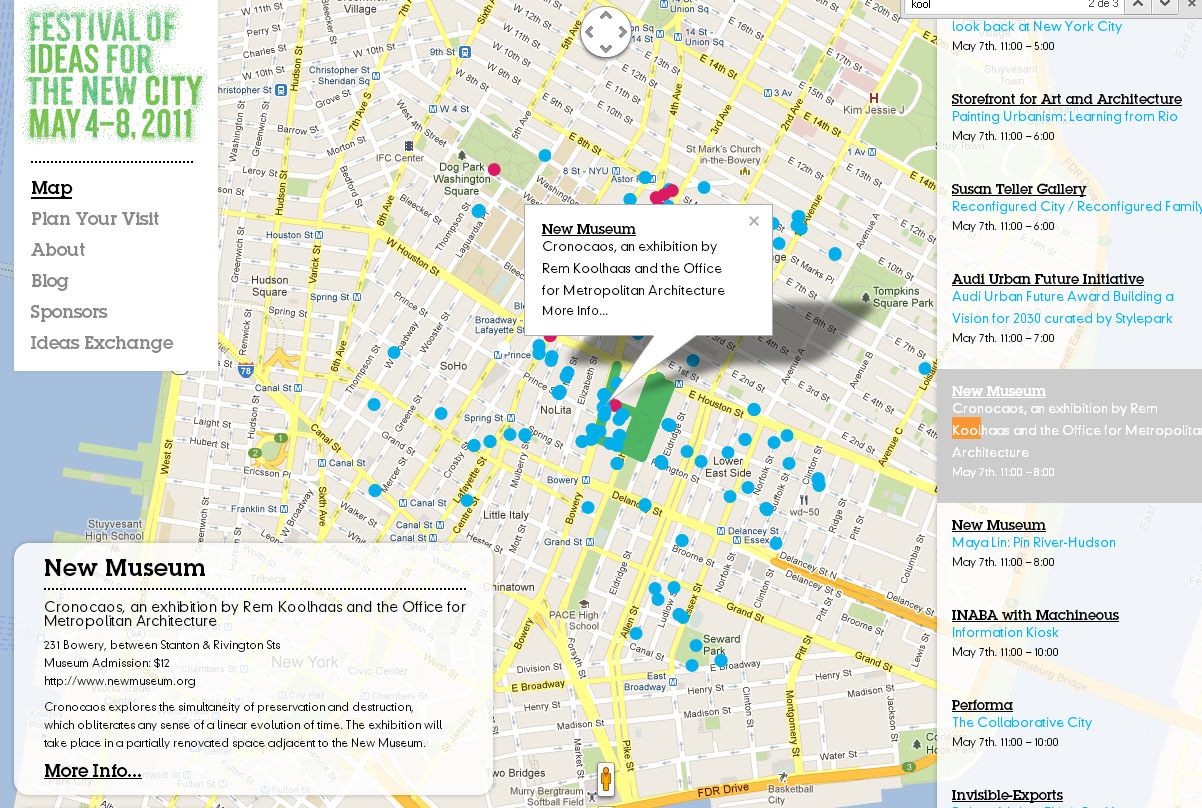Go to previous find result
Viewport: 1202px width, 808px height.
point(1139,5)
